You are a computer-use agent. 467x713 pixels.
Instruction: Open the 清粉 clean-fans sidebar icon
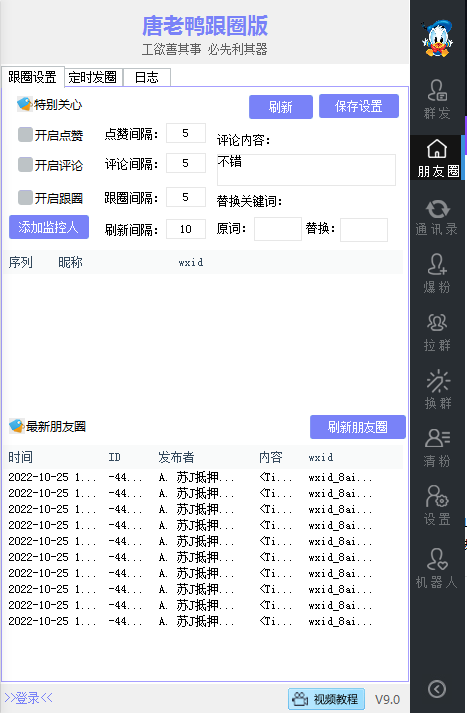point(437,448)
